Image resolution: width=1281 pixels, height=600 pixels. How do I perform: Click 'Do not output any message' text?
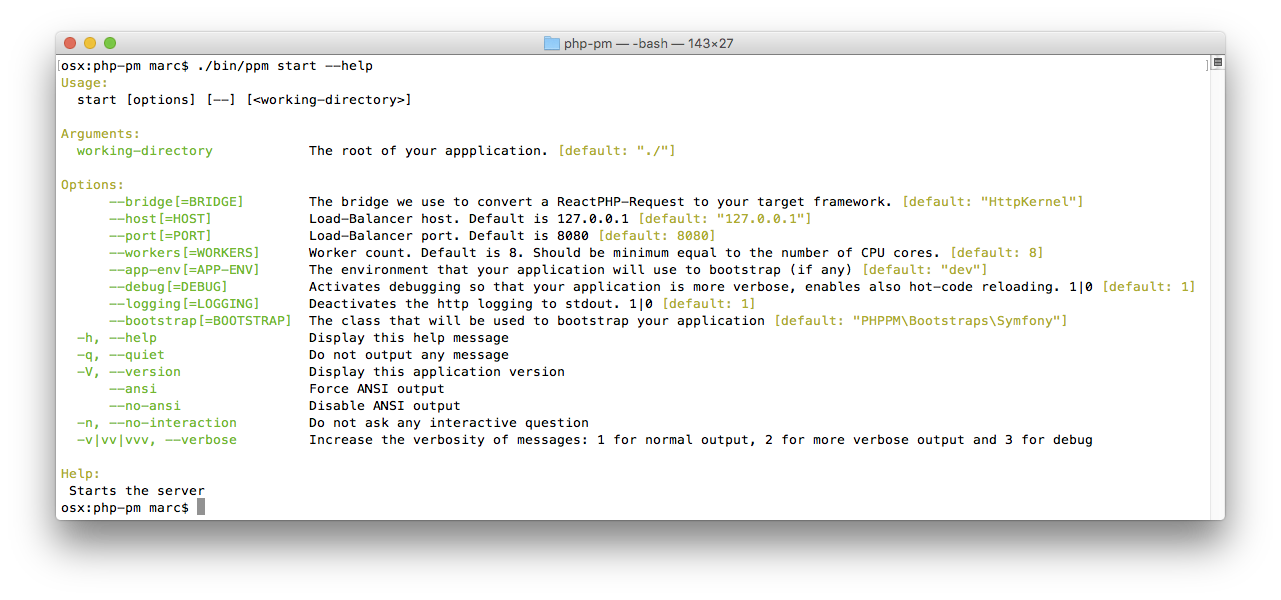409,355
